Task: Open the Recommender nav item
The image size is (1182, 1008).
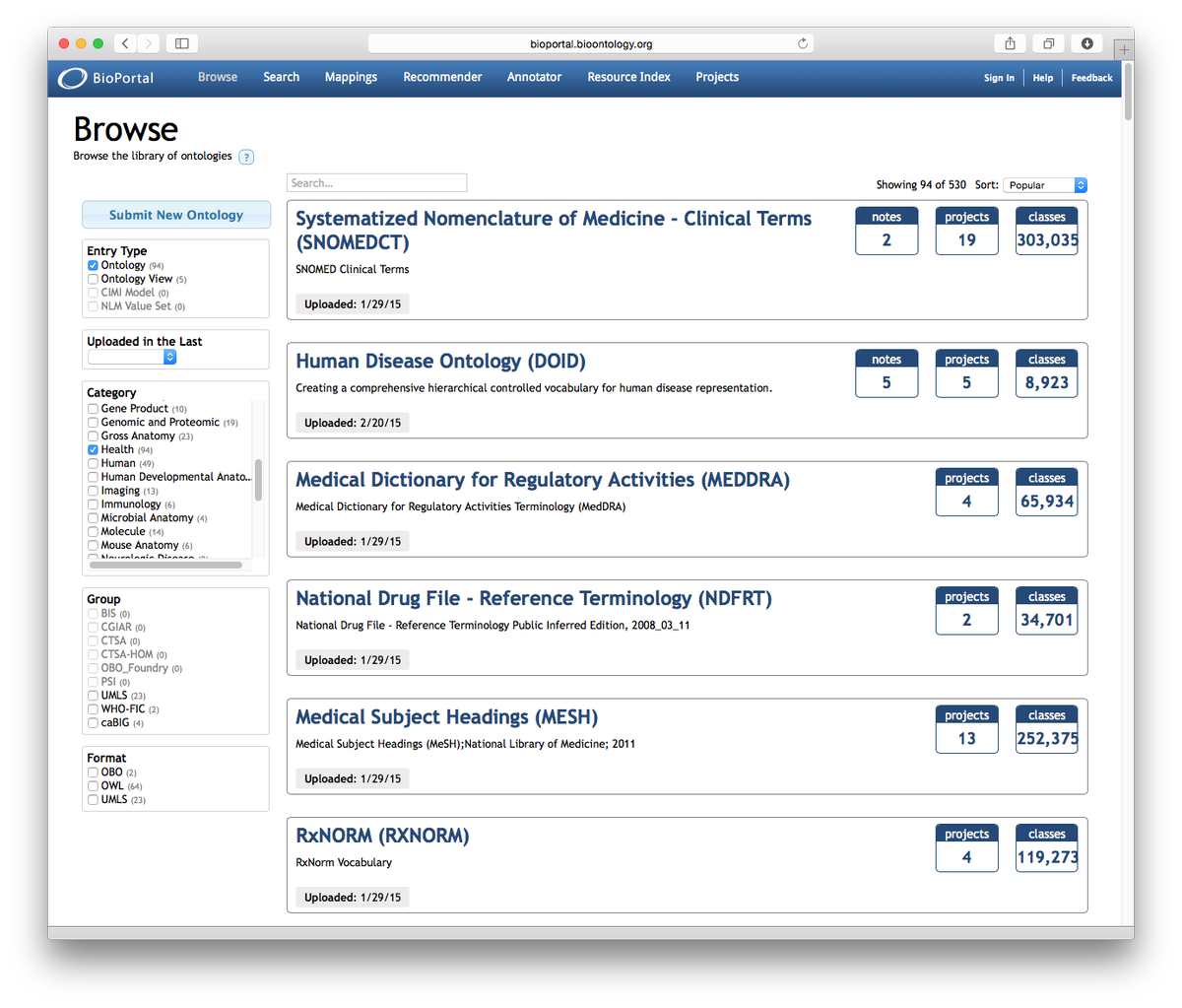Action: tap(442, 77)
